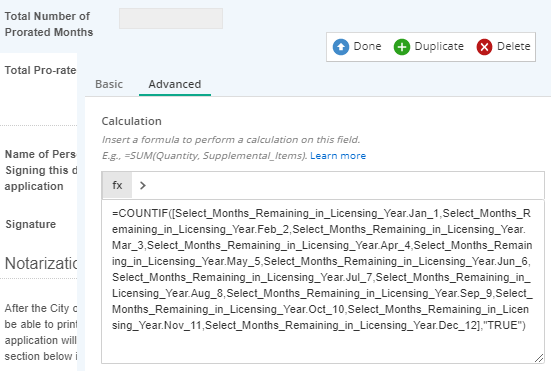Viewport: 551px width, 371px height.
Task: Select the Total Number of Prorated Months label
Action: click(49, 24)
